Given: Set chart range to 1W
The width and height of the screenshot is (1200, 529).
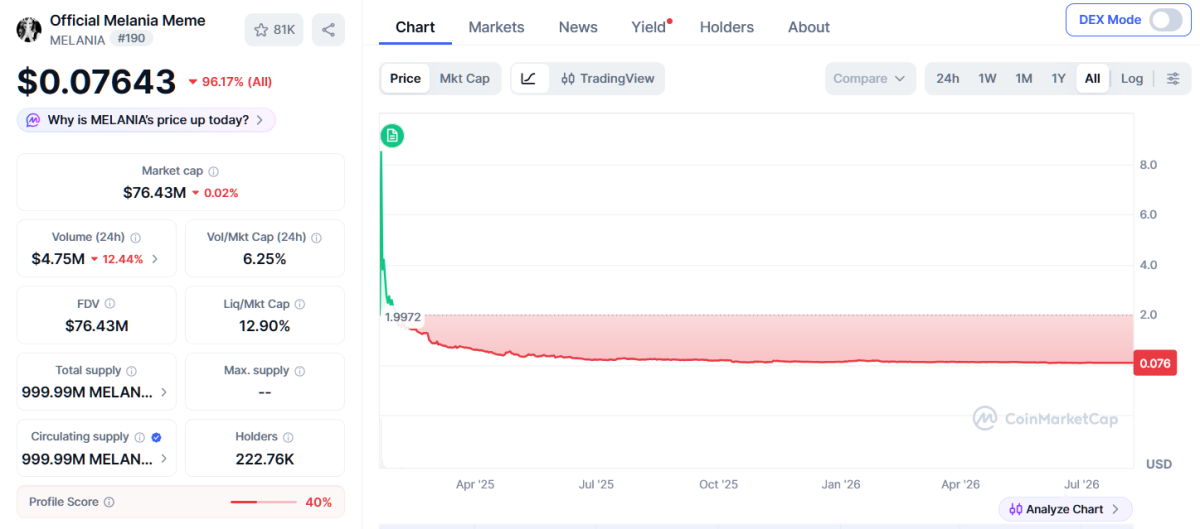Looking at the screenshot, I should pos(987,78).
